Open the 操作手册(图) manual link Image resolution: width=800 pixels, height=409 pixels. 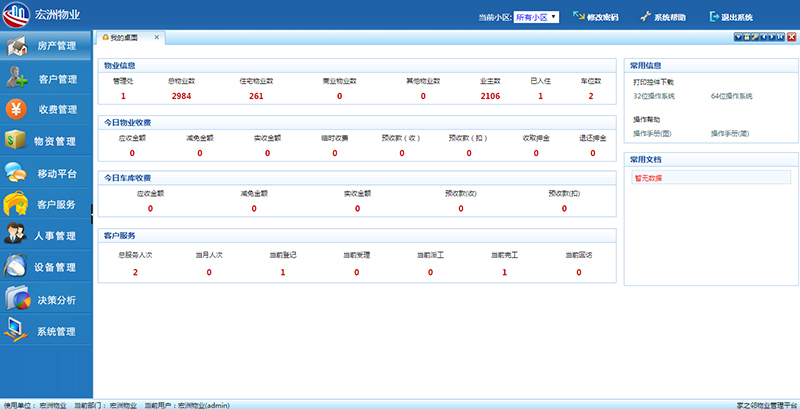pyautogui.click(x=652, y=133)
